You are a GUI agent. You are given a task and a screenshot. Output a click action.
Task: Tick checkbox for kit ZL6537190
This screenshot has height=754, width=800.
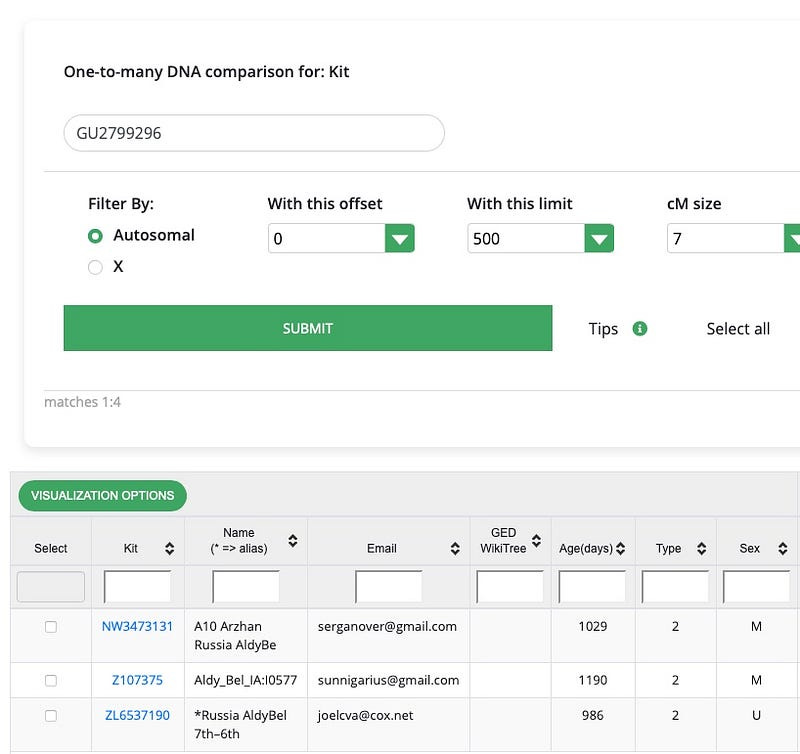(x=51, y=716)
